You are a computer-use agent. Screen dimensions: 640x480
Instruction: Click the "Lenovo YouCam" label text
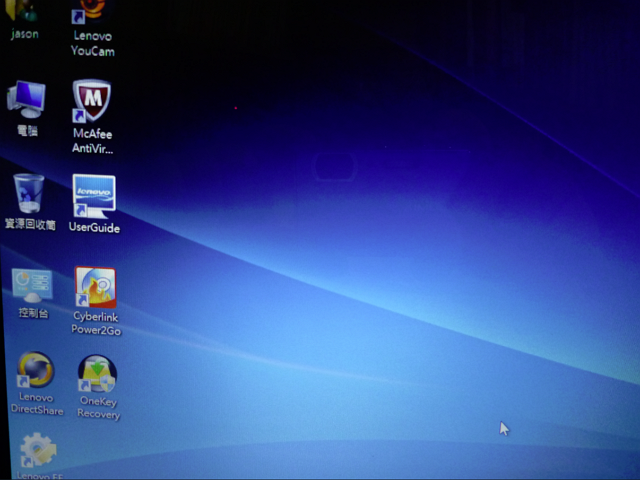(x=93, y=43)
